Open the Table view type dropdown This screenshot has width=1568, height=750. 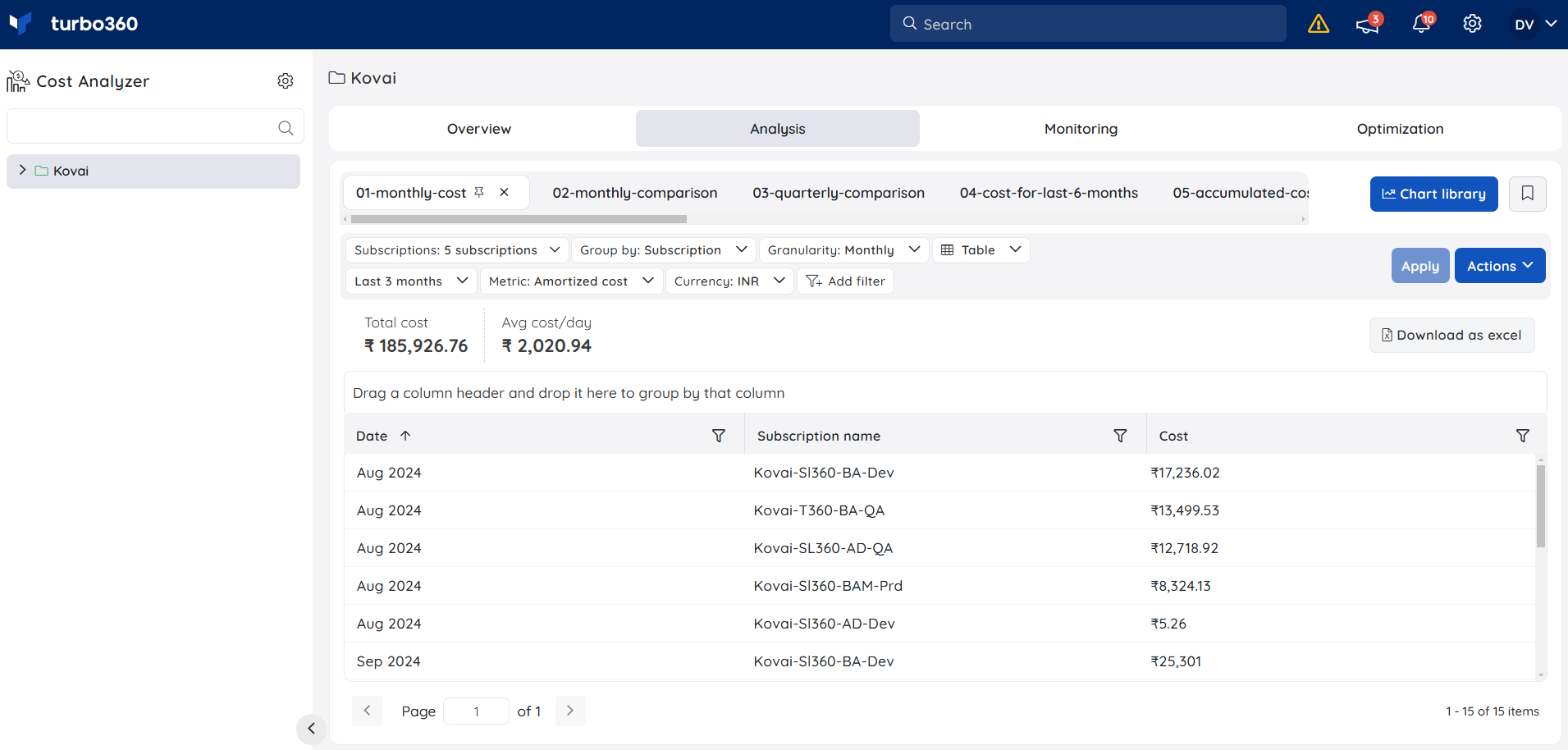pyautogui.click(x=981, y=250)
